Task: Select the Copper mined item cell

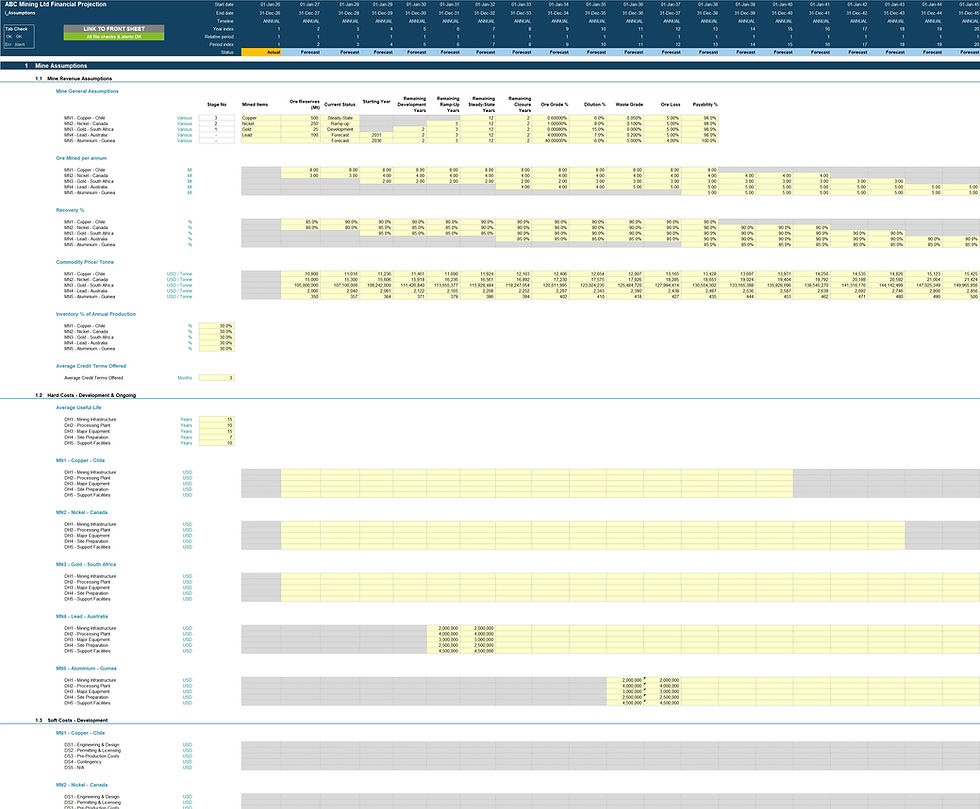Action: point(261,118)
